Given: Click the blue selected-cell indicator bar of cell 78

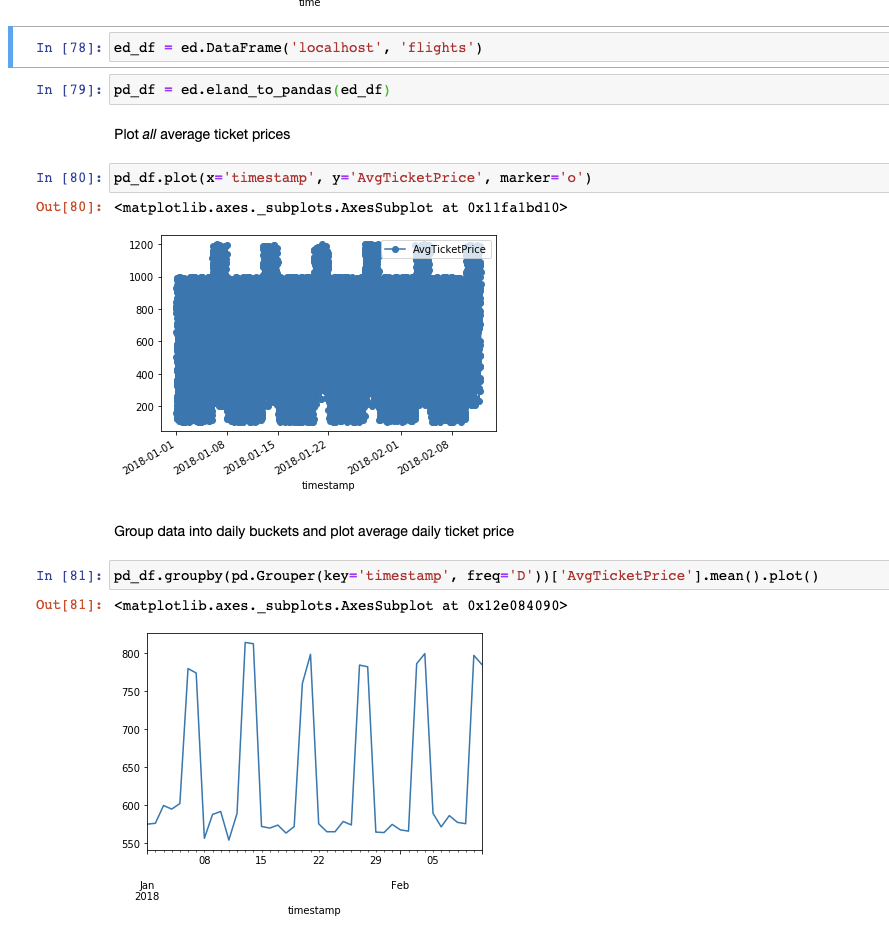Looking at the screenshot, I should [10, 47].
